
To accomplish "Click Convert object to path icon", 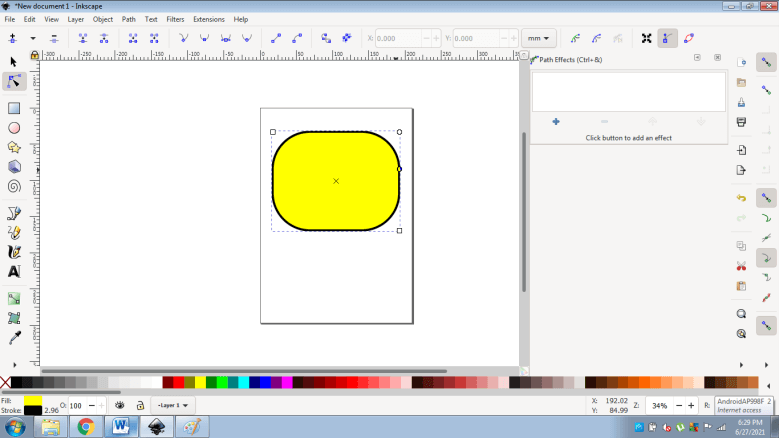I will click(x=326, y=38).
